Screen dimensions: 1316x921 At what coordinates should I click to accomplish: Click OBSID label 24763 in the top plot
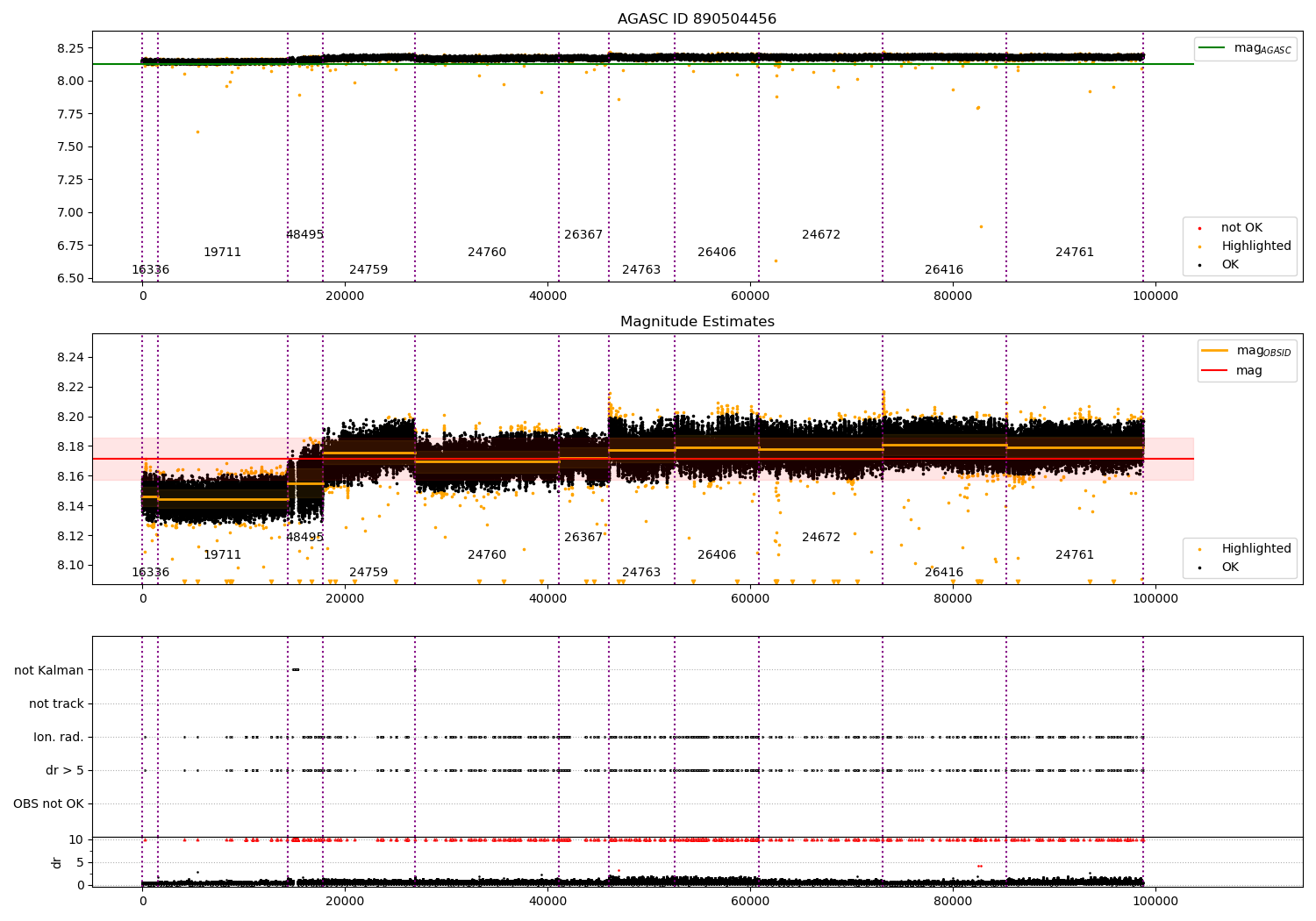[x=641, y=270]
